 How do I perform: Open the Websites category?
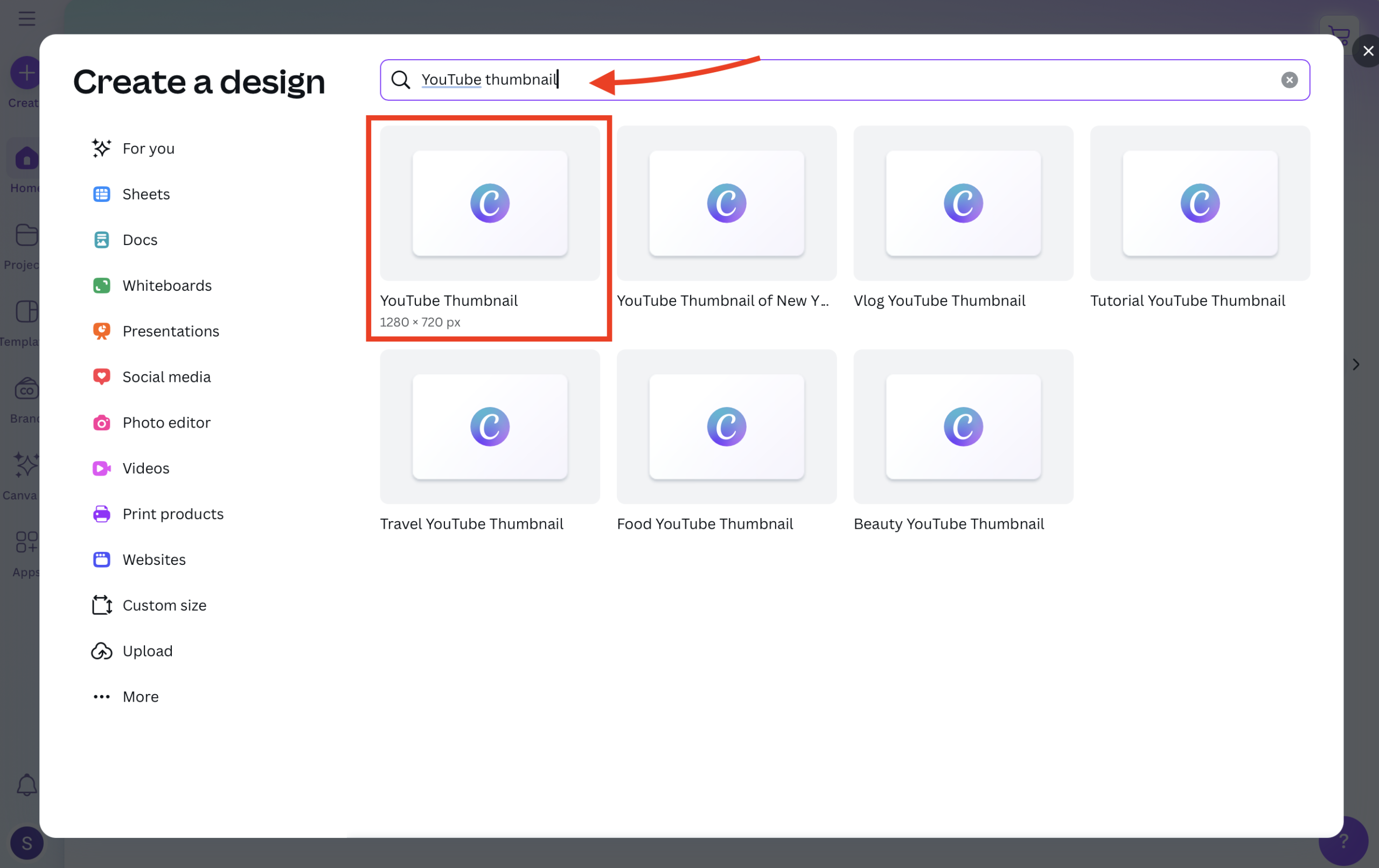(154, 559)
